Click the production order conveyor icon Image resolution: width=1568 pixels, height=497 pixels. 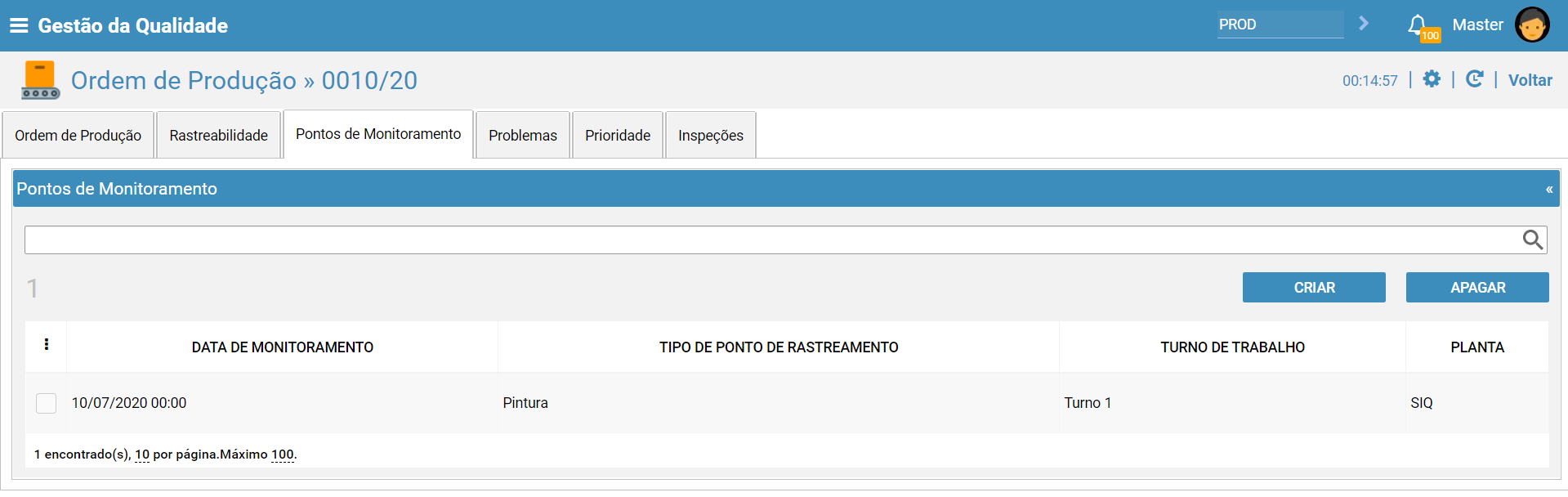(40, 80)
